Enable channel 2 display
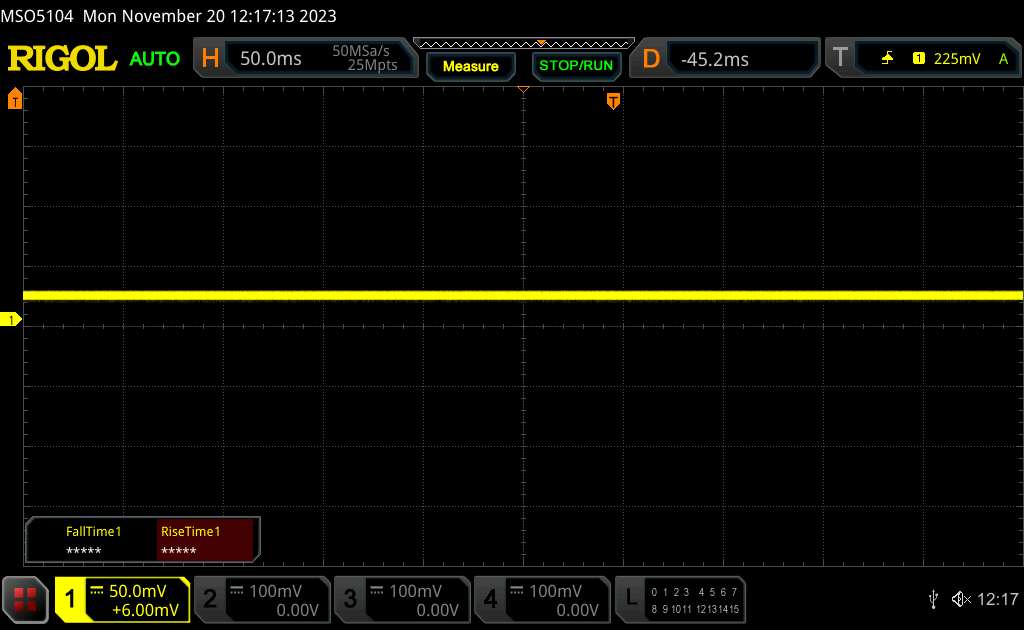 [261, 599]
